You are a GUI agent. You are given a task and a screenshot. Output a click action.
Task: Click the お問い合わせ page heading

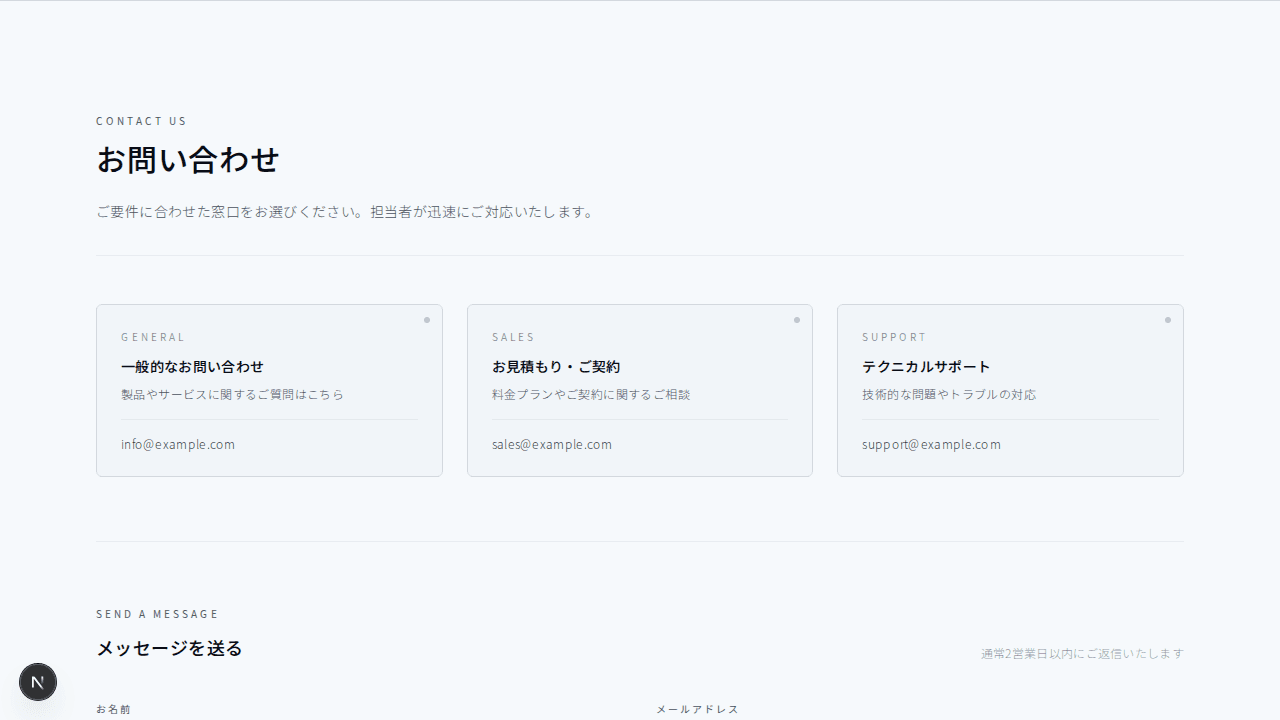click(x=188, y=160)
